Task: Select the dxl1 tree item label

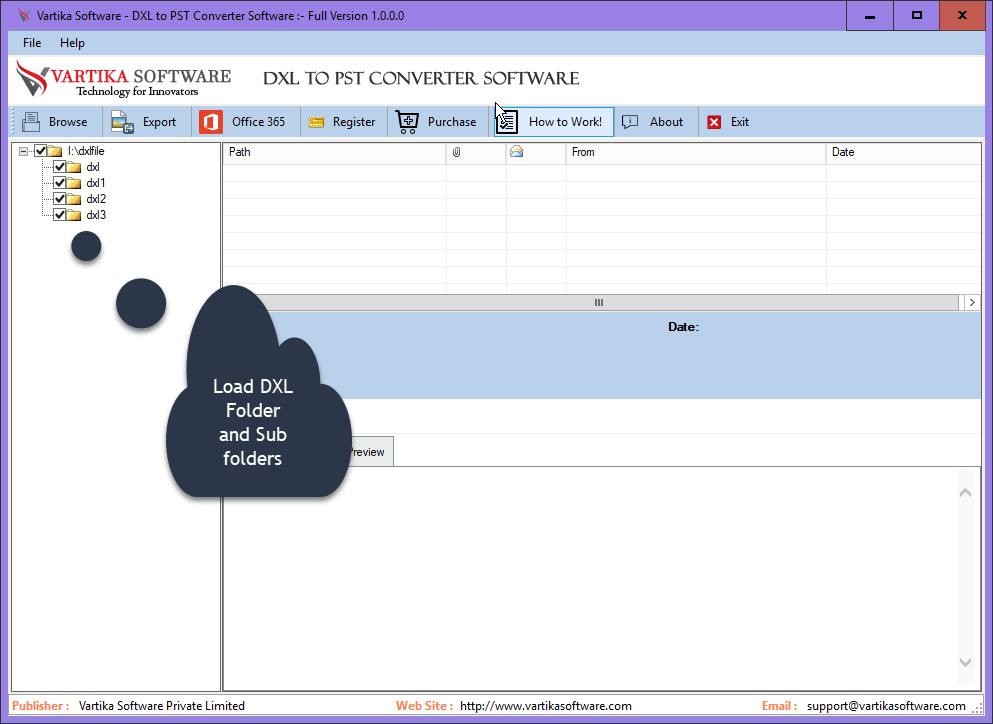Action: point(96,183)
